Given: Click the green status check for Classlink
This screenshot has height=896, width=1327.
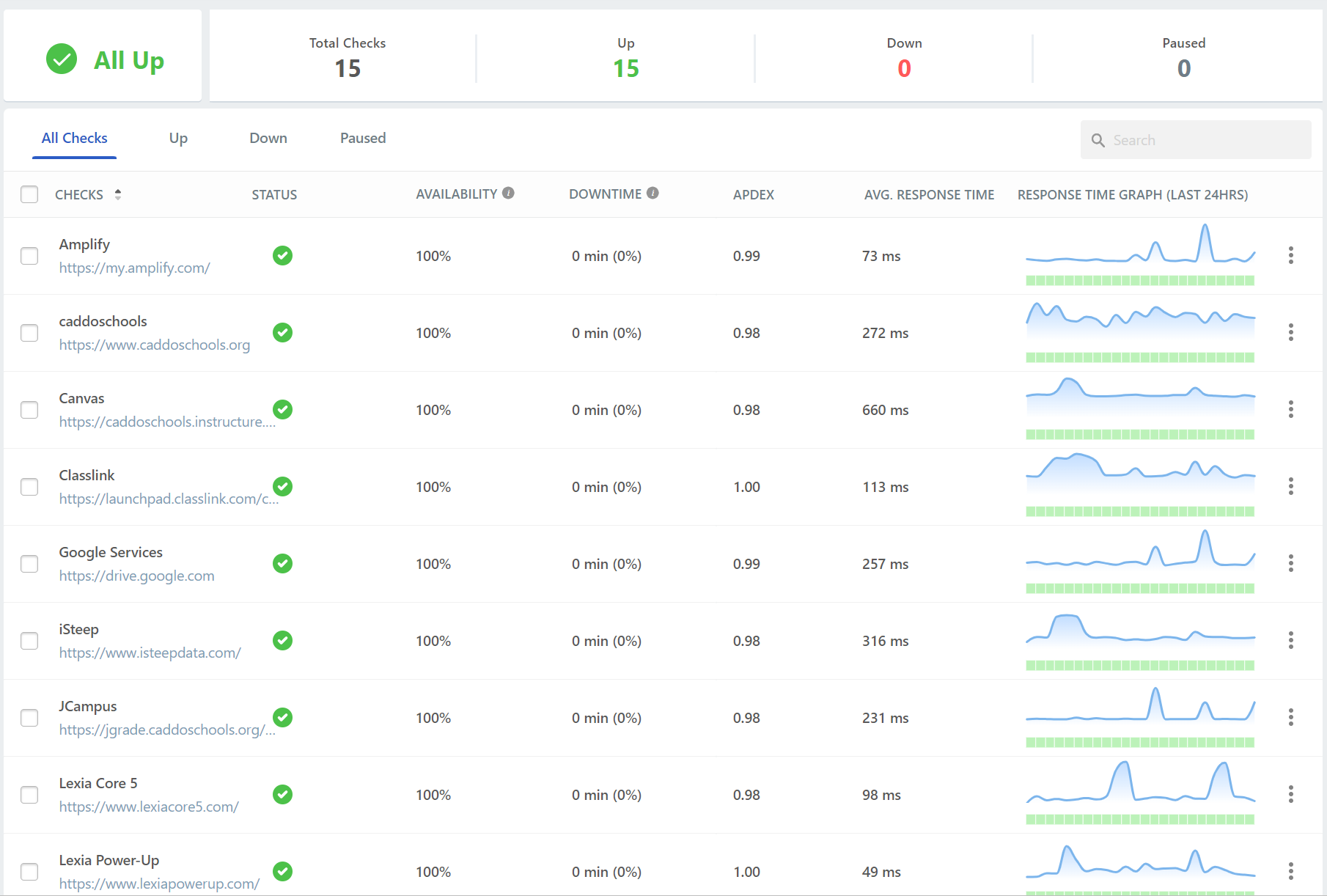Looking at the screenshot, I should point(282,486).
